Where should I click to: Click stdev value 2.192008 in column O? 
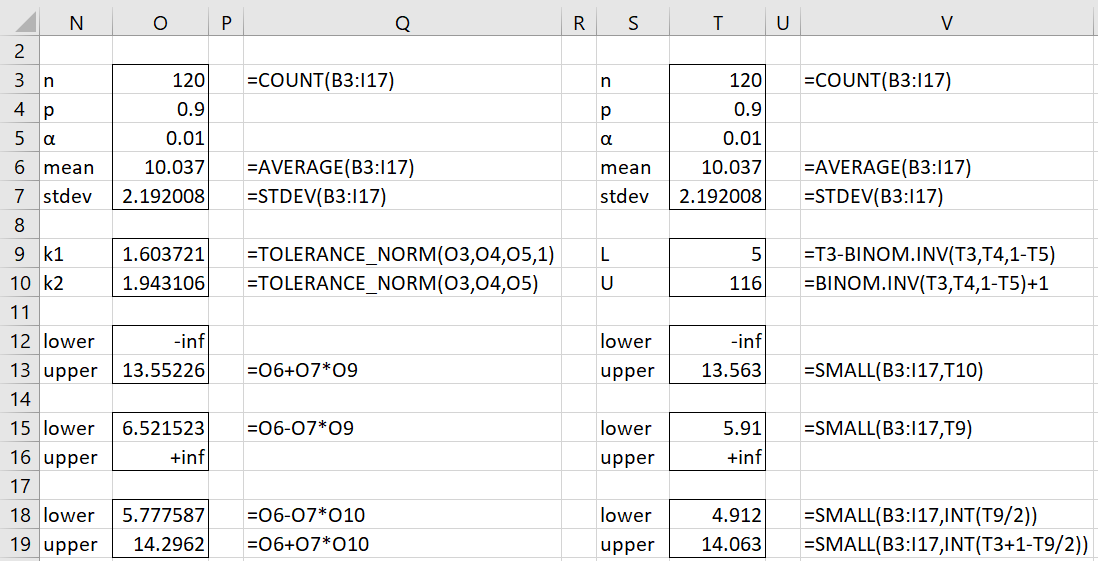160,196
